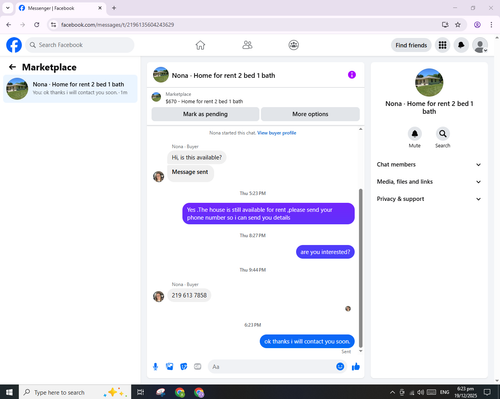Open the taskbar clock and date
500x399 pixels.
point(465,392)
